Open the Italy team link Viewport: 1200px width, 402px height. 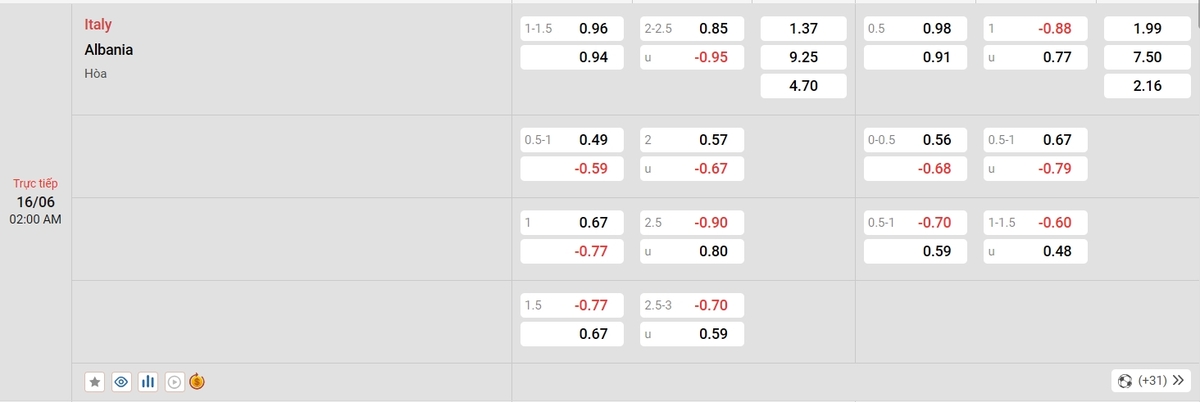coord(98,25)
